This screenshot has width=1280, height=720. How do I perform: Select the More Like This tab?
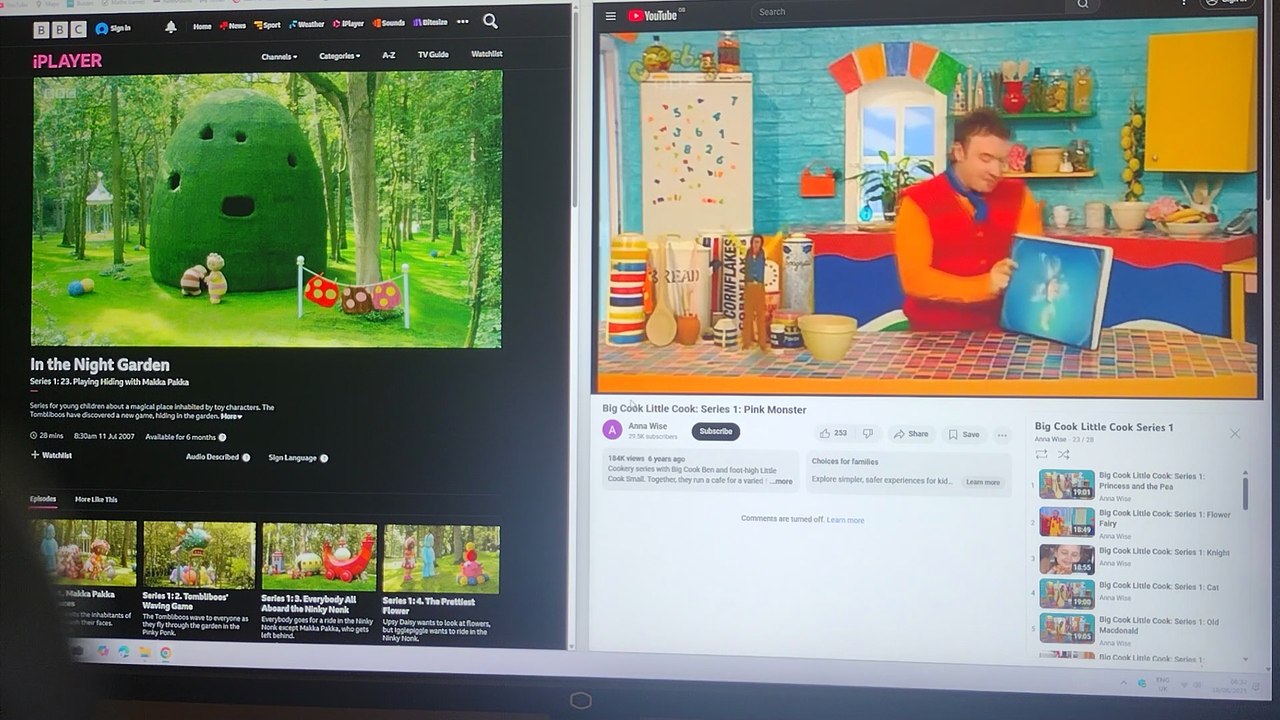pyautogui.click(x=96, y=499)
